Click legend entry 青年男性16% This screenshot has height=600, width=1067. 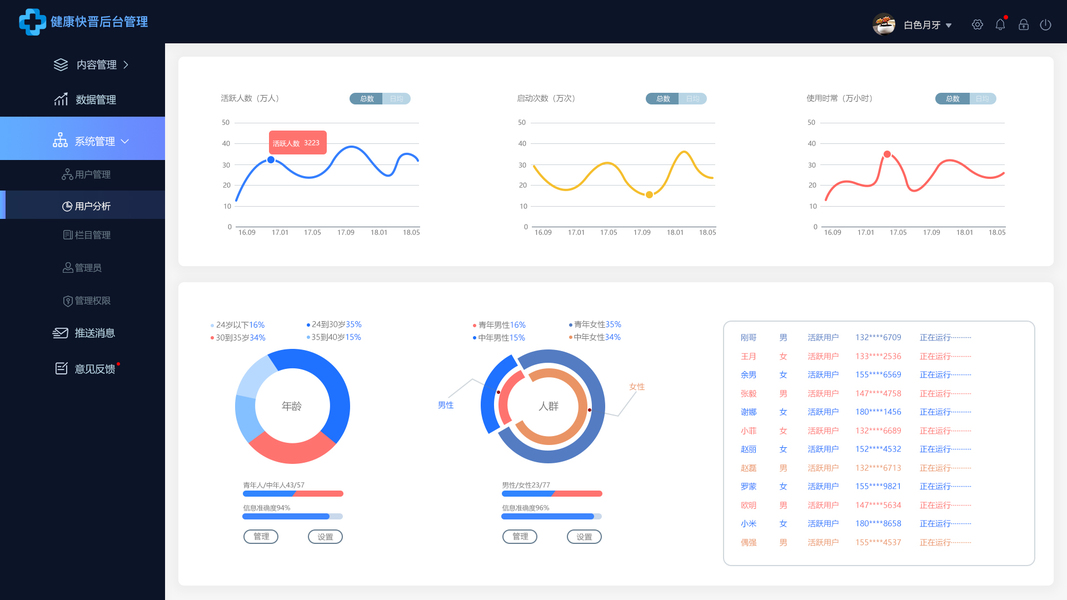tap(499, 325)
